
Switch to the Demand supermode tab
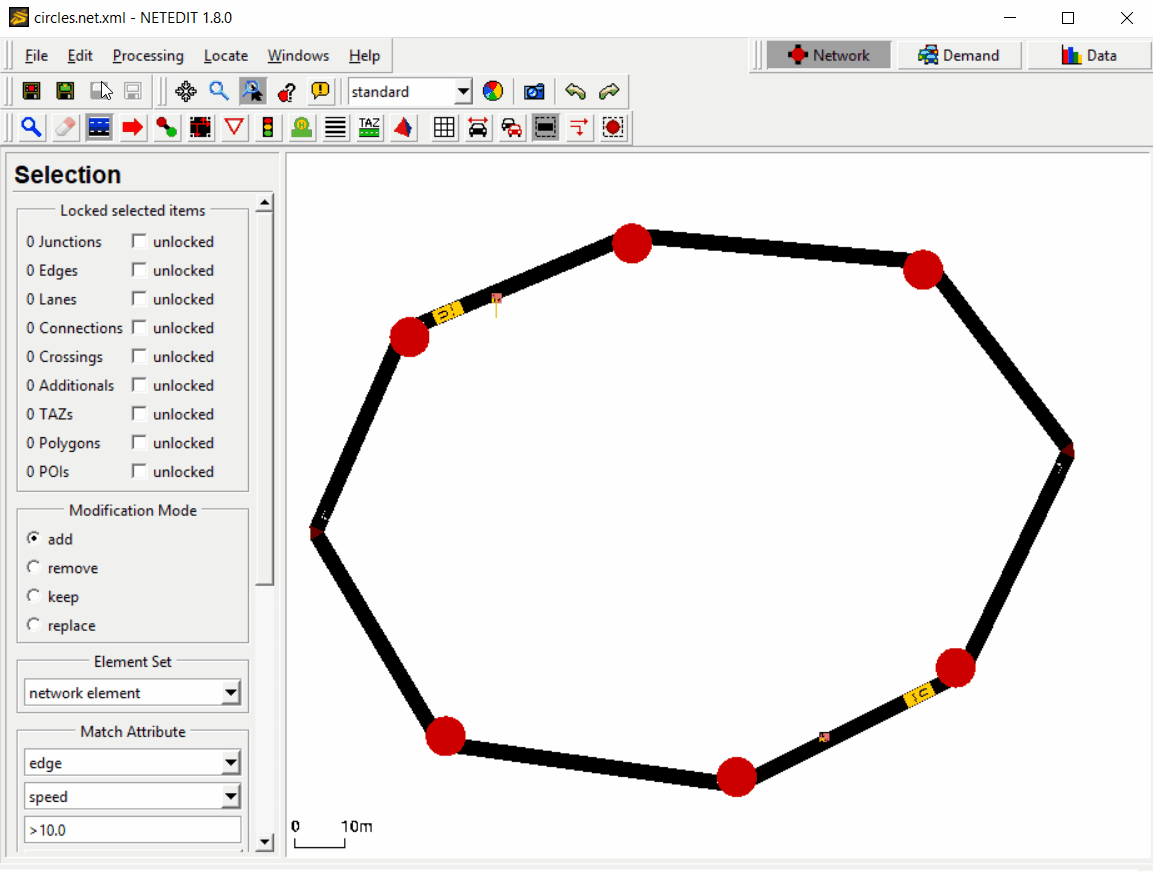tap(958, 55)
